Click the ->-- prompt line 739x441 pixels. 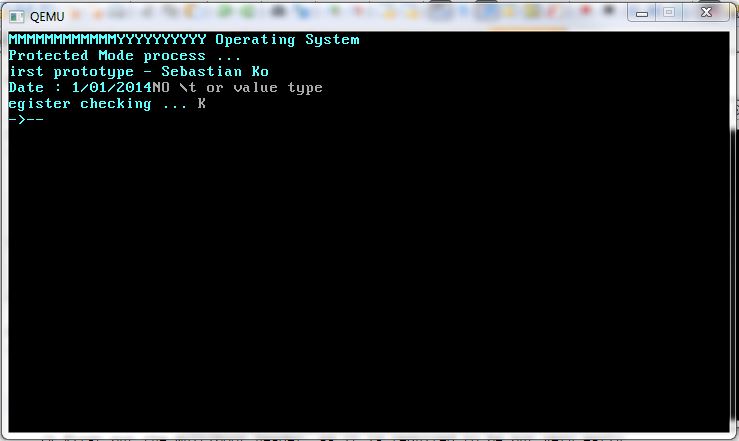(26, 120)
